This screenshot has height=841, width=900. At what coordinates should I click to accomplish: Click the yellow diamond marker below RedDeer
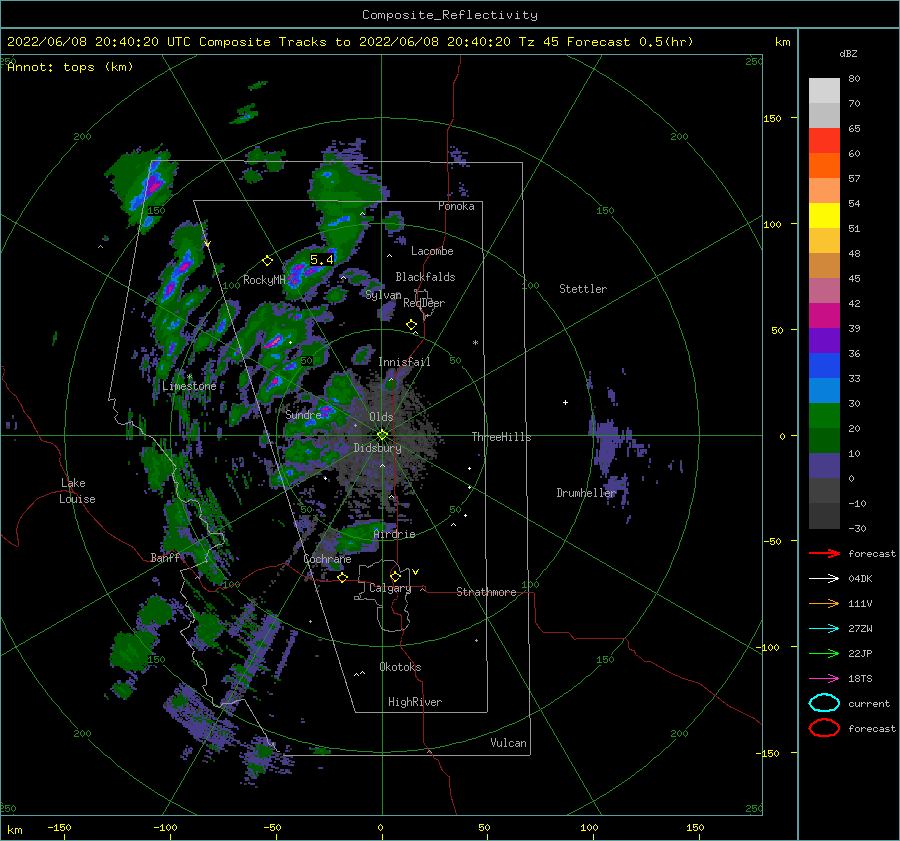click(x=411, y=325)
